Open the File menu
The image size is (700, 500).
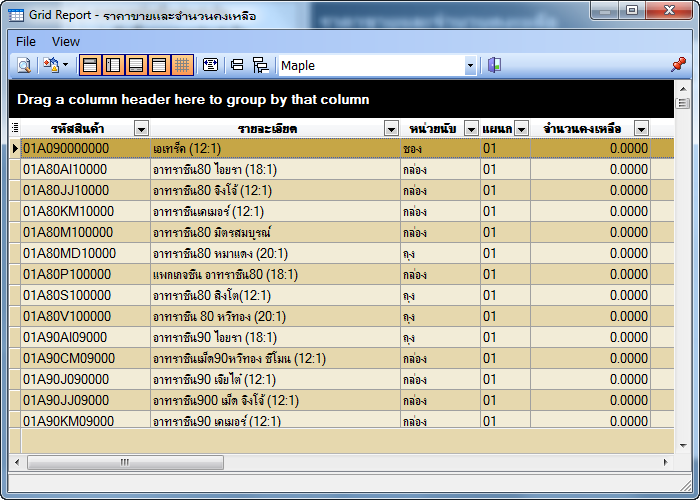click(x=26, y=41)
